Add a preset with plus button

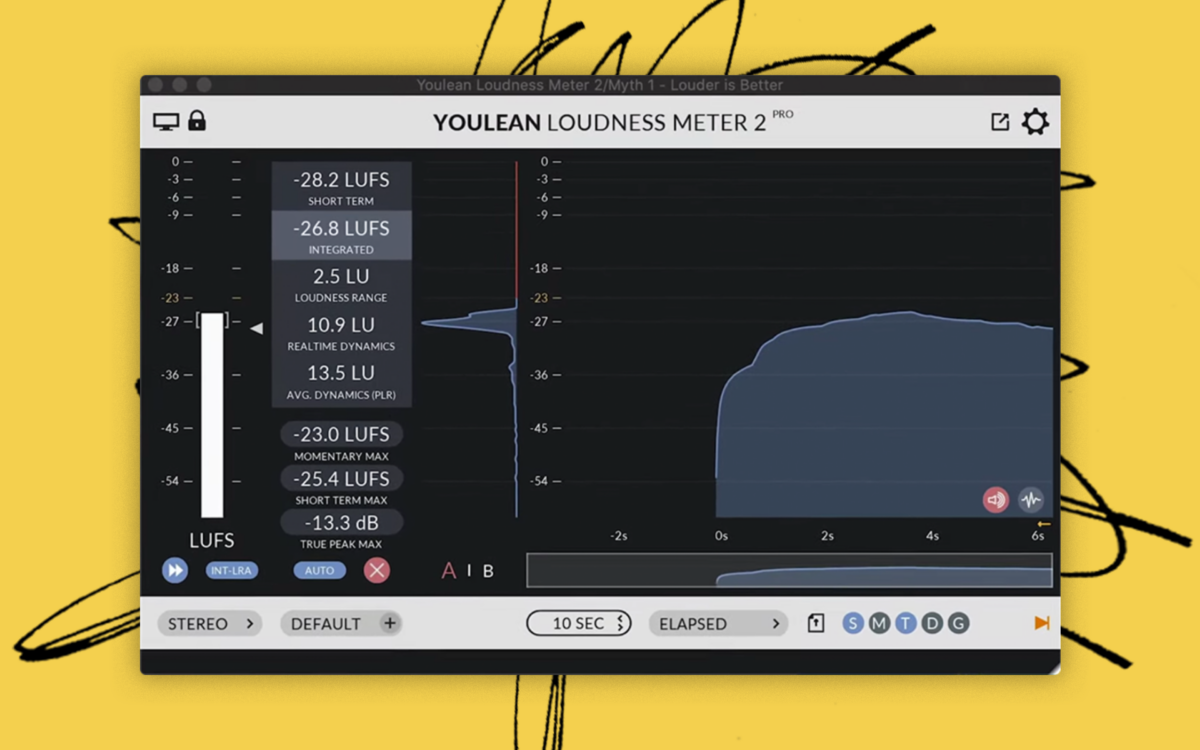coord(390,623)
